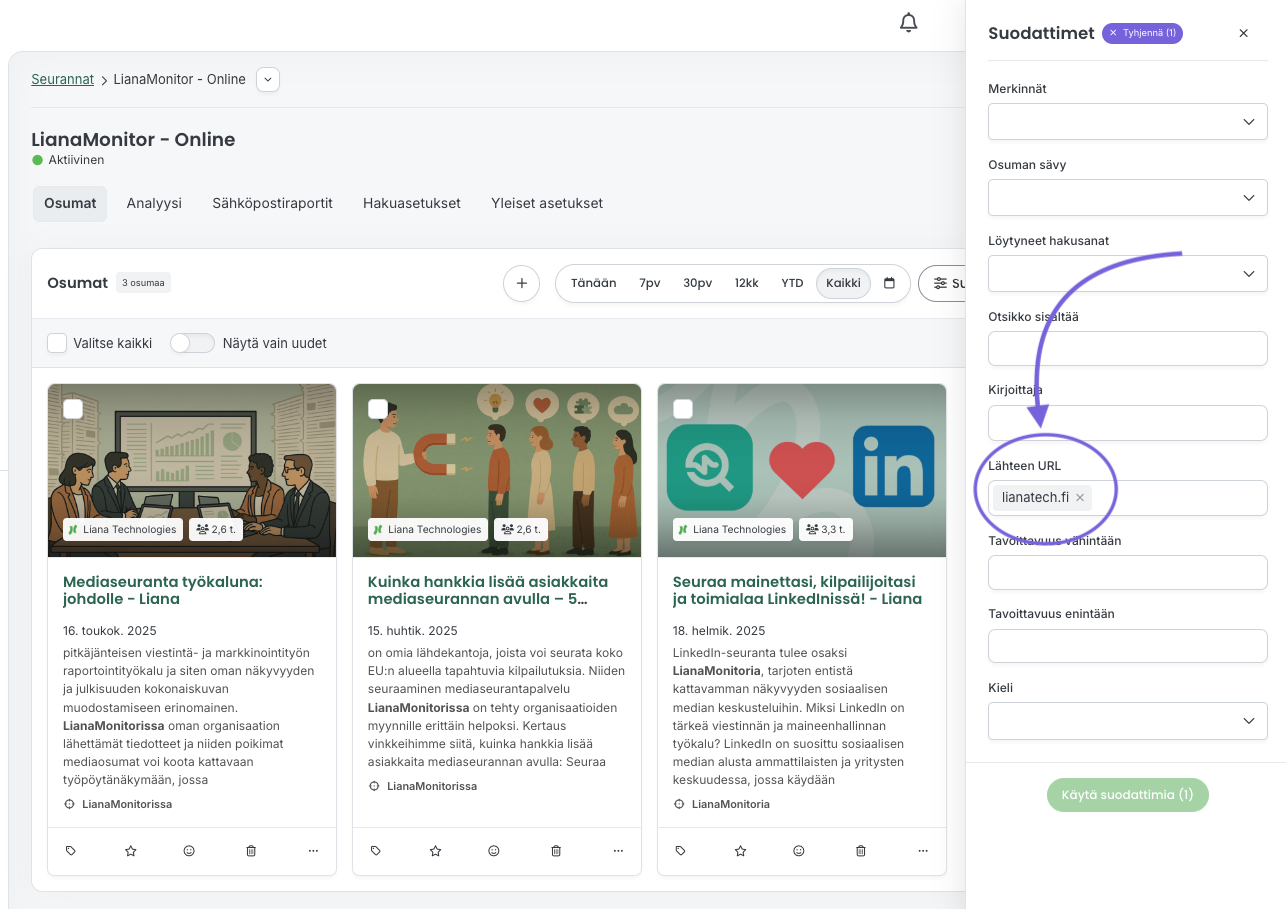Open the LinkedIn heart article thumbnail
1286x909 pixels.
pos(802,470)
